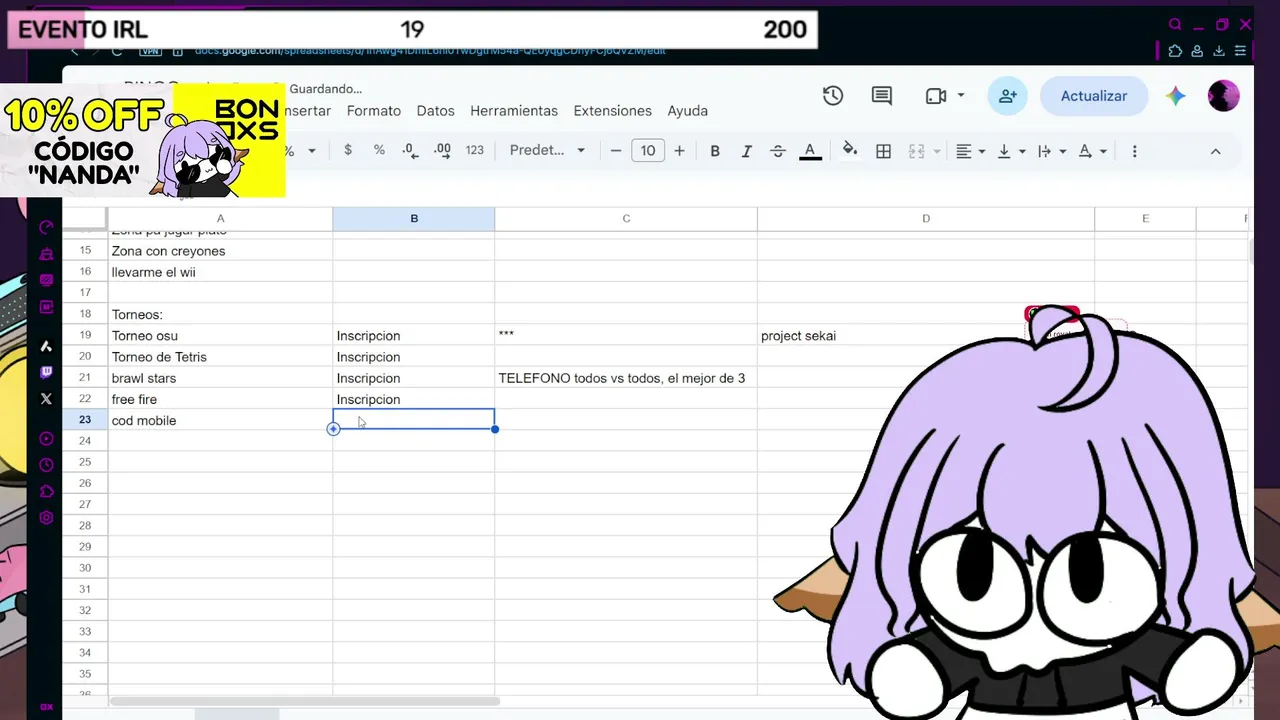Screen dimensions: 1280x720
Task: Decrease font size with the minus button
Action: click(x=616, y=151)
